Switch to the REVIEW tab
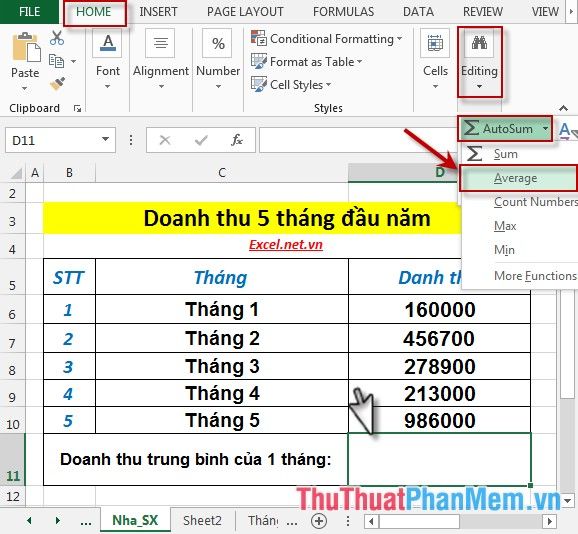Screen dimensions: 578x534 pos(483,12)
